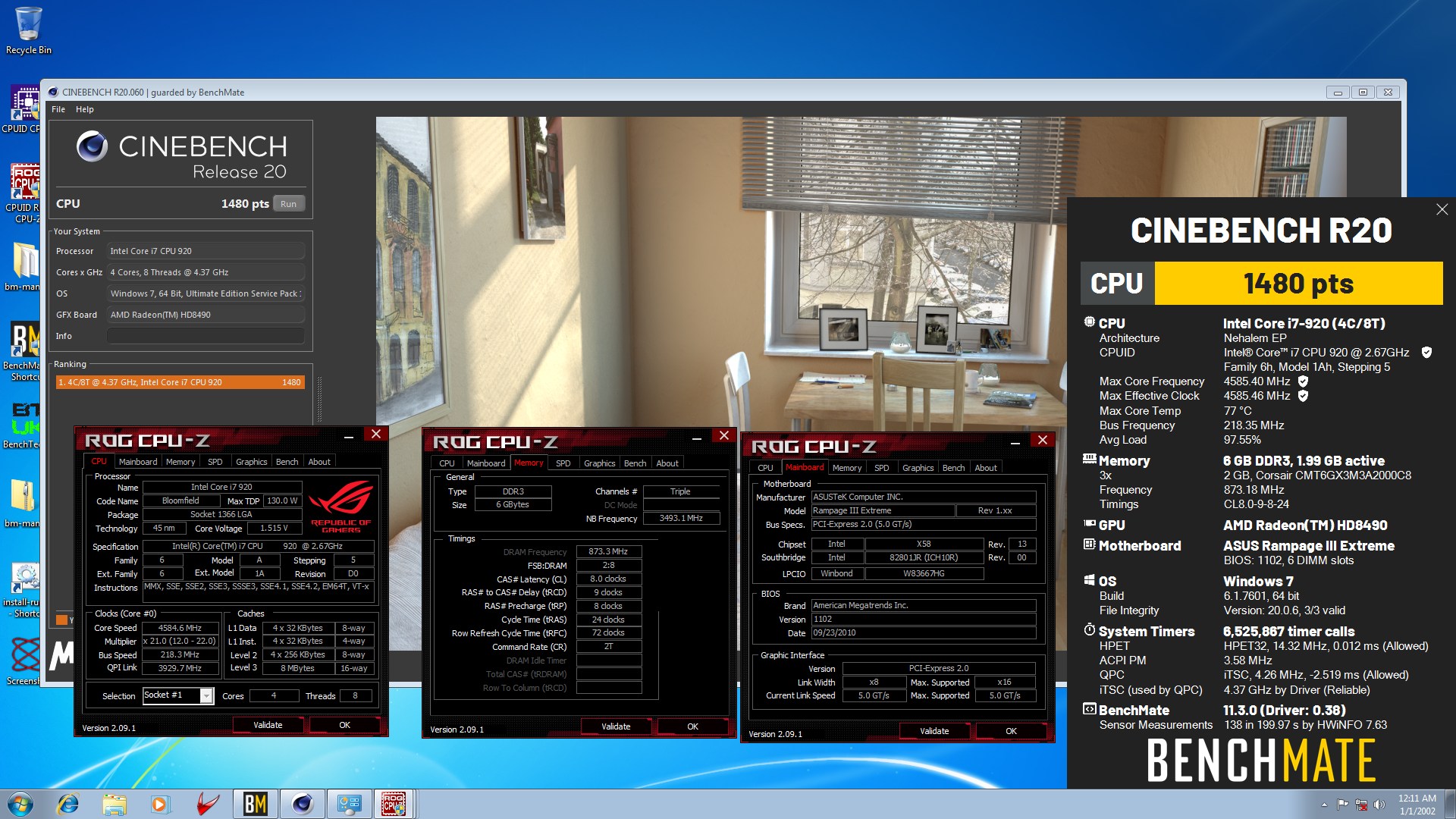Open the Recycle Bin desktop icon
Screen dimensions: 1456x819
coord(28,31)
